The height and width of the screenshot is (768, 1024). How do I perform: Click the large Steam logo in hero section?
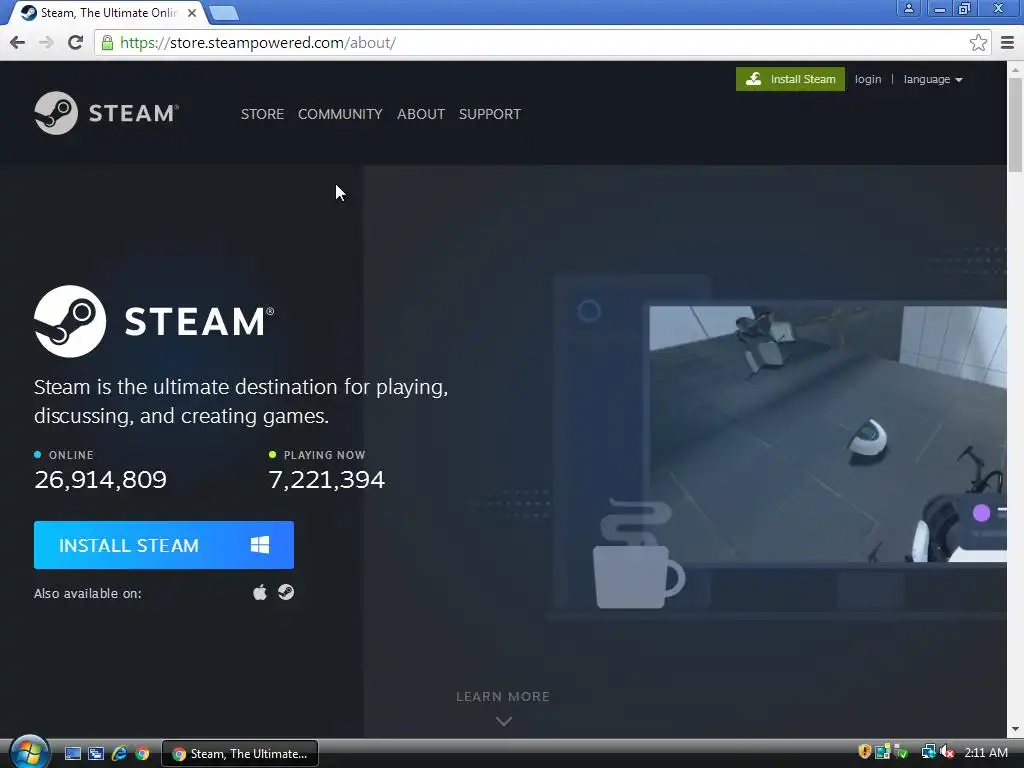(154, 321)
